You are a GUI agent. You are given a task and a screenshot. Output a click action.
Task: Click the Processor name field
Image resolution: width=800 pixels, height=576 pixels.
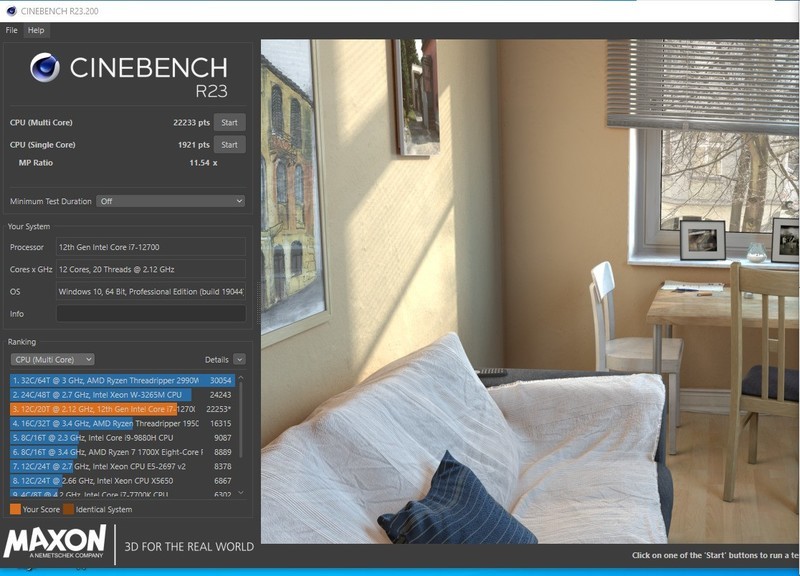(150, 247)
